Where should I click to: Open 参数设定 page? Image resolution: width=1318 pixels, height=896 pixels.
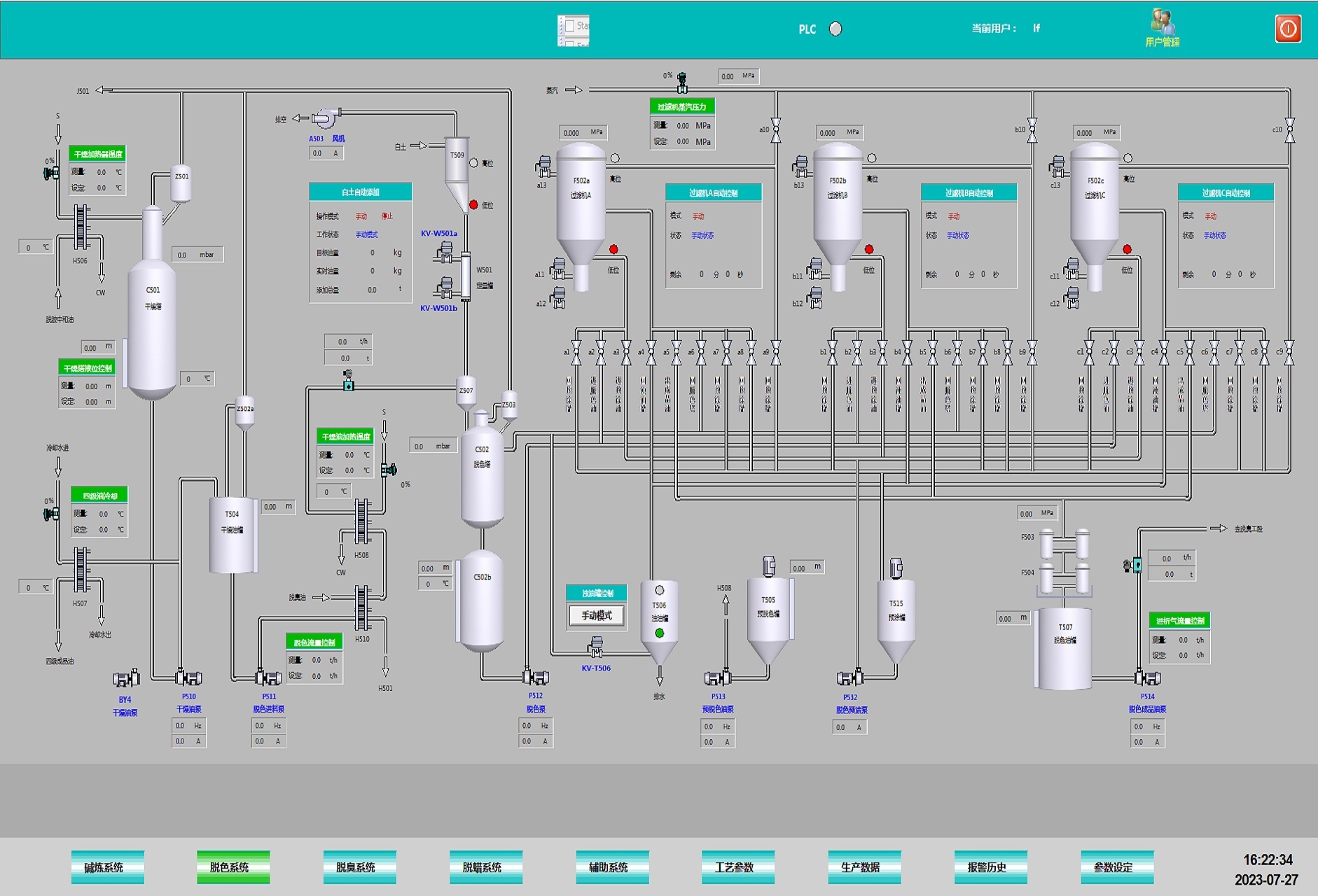(x=1117, y=867)
